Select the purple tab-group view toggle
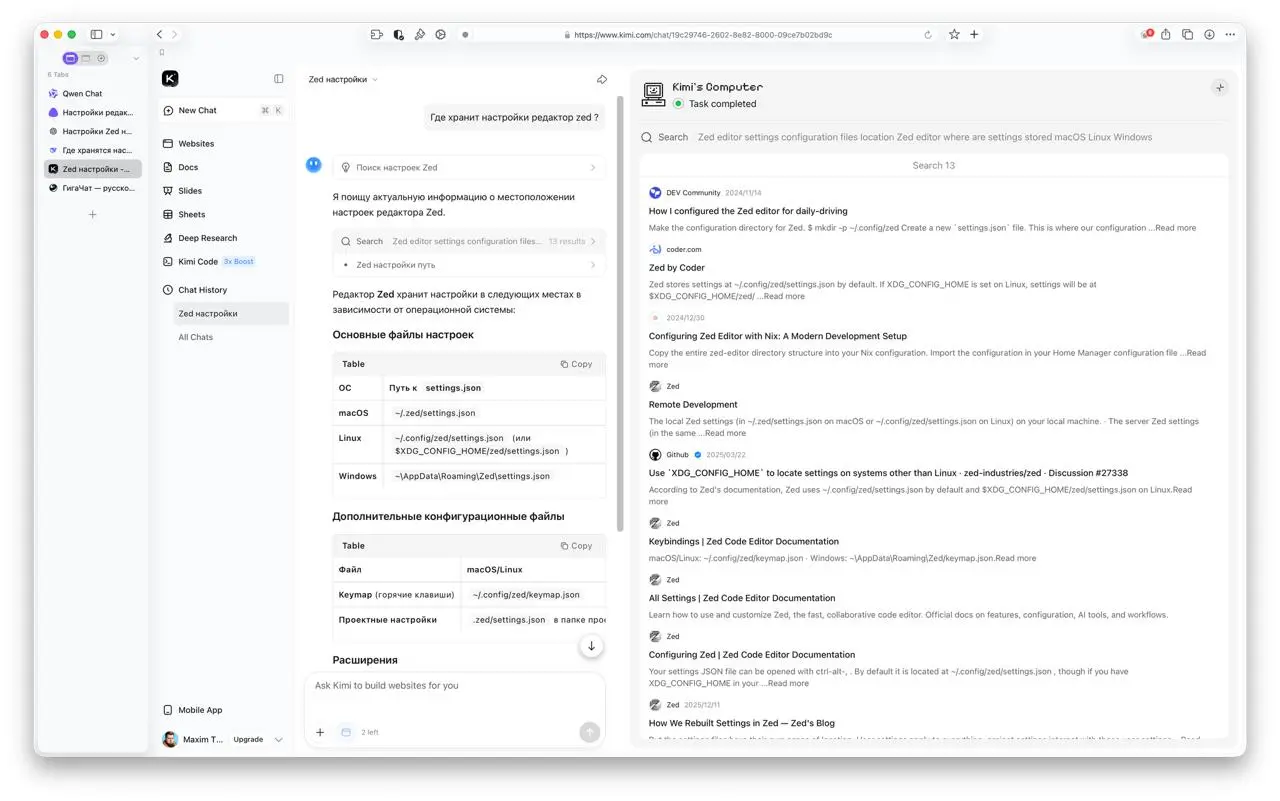 pos(70,58)
